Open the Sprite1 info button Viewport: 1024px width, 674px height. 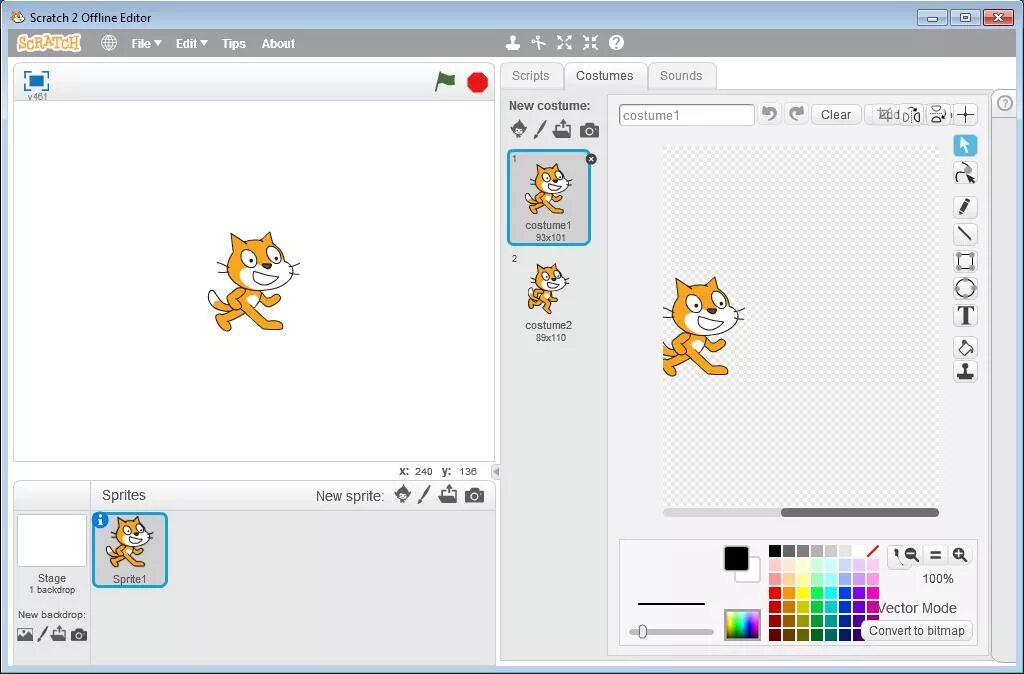[100, 520]
